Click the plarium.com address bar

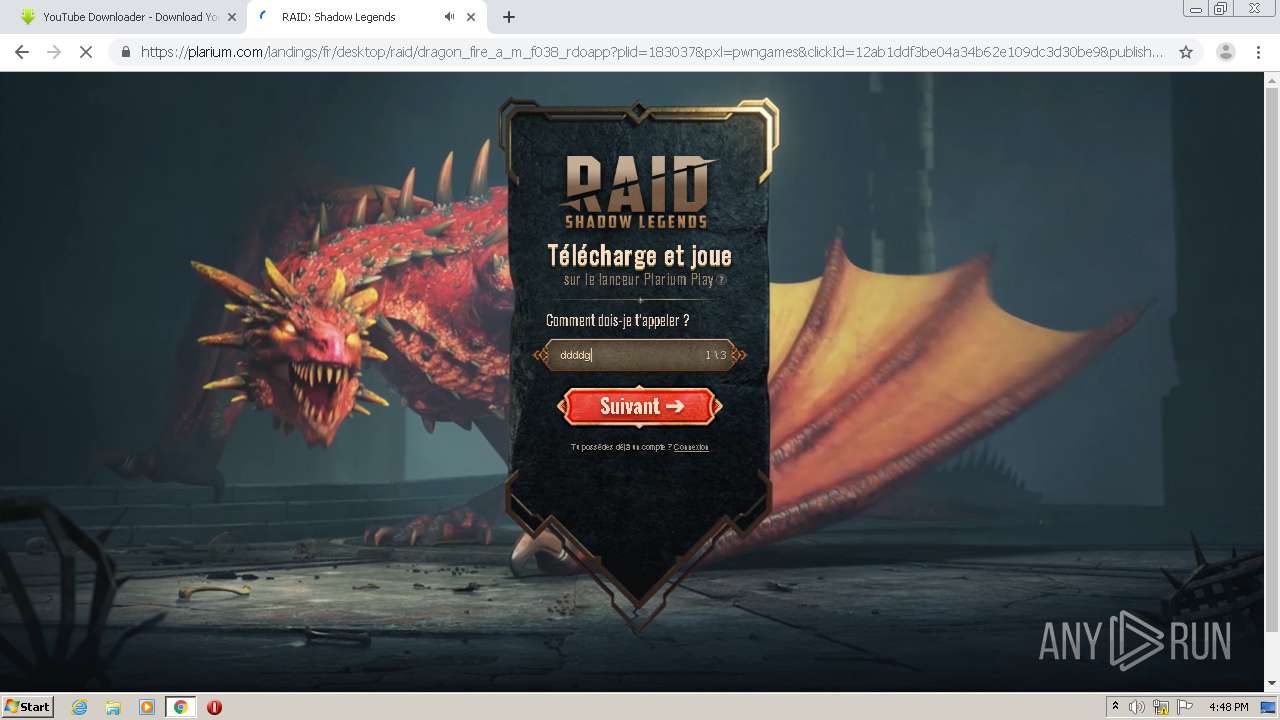pyautogui.click(x=652, y=52)
